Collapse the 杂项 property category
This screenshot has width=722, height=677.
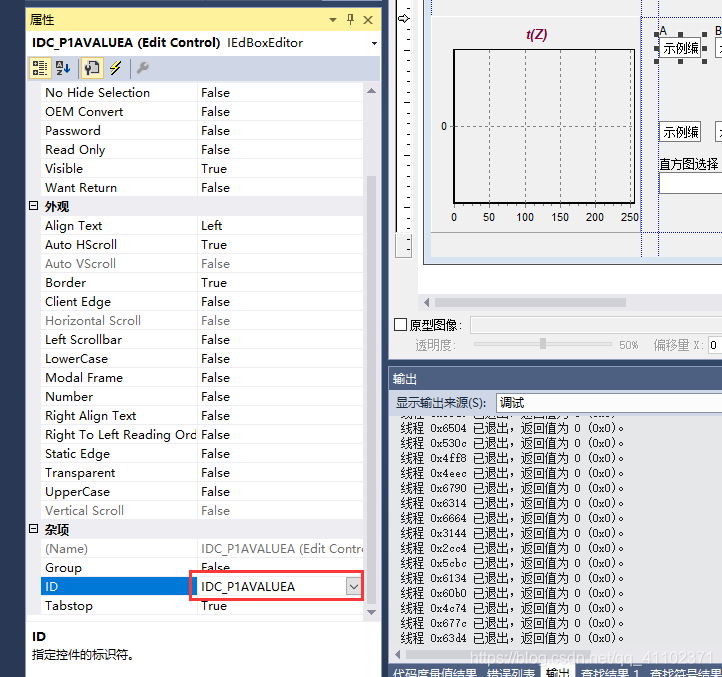tap(34, 529)
